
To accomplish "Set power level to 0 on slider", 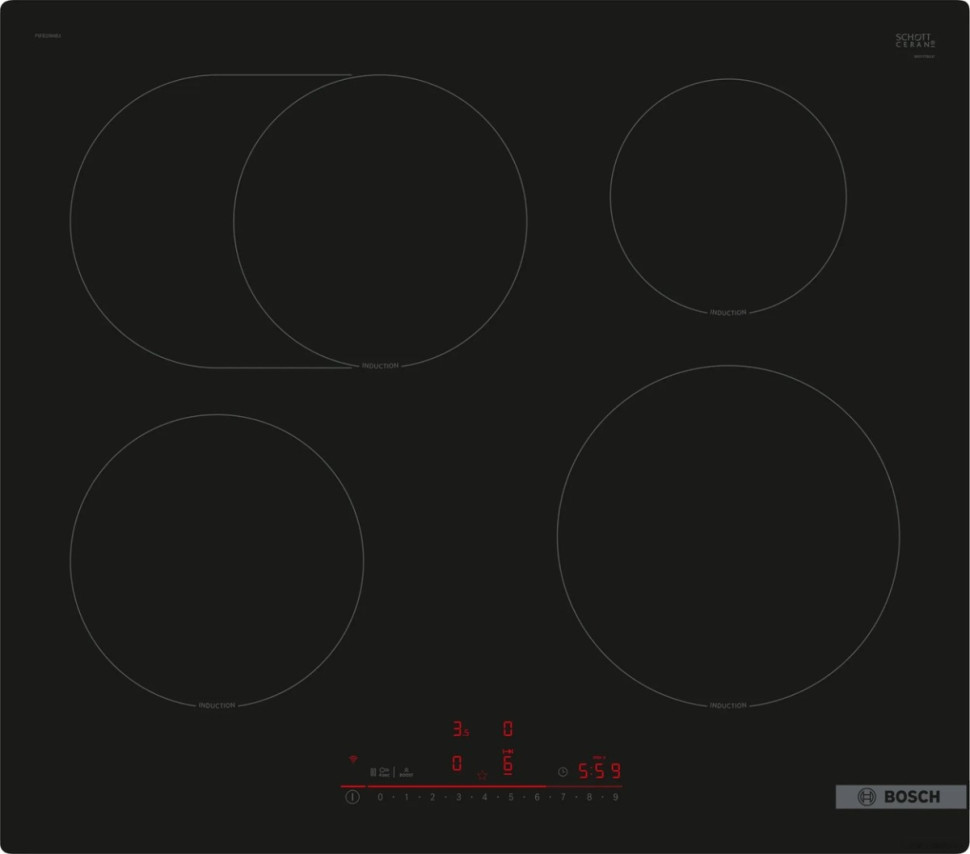I will point(380,797).
